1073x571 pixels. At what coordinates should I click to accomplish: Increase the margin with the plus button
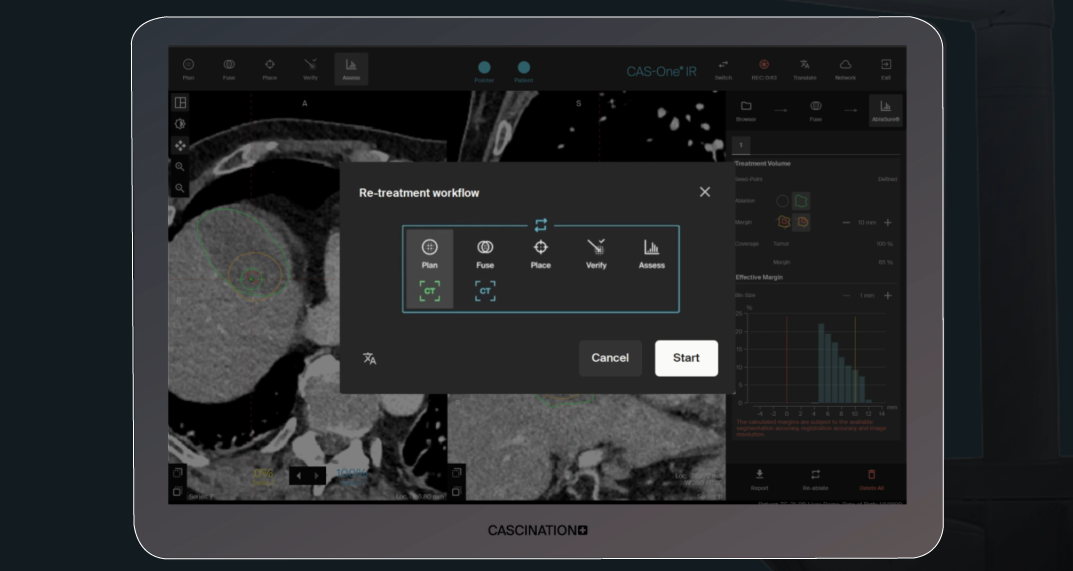[887, 222]
